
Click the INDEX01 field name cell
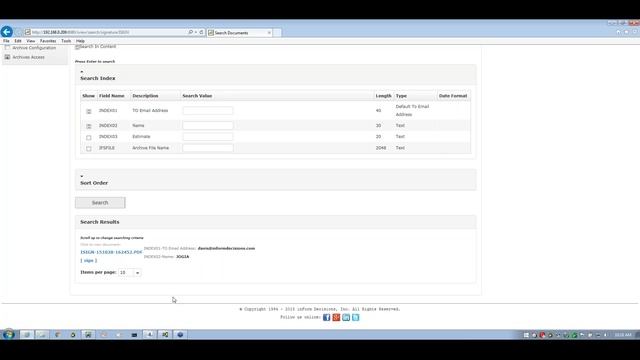coord(108,111)
